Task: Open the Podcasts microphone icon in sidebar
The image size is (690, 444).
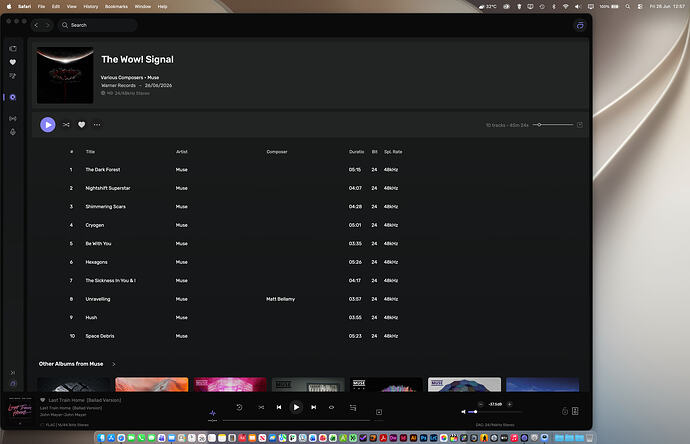Action: (13, 132)
